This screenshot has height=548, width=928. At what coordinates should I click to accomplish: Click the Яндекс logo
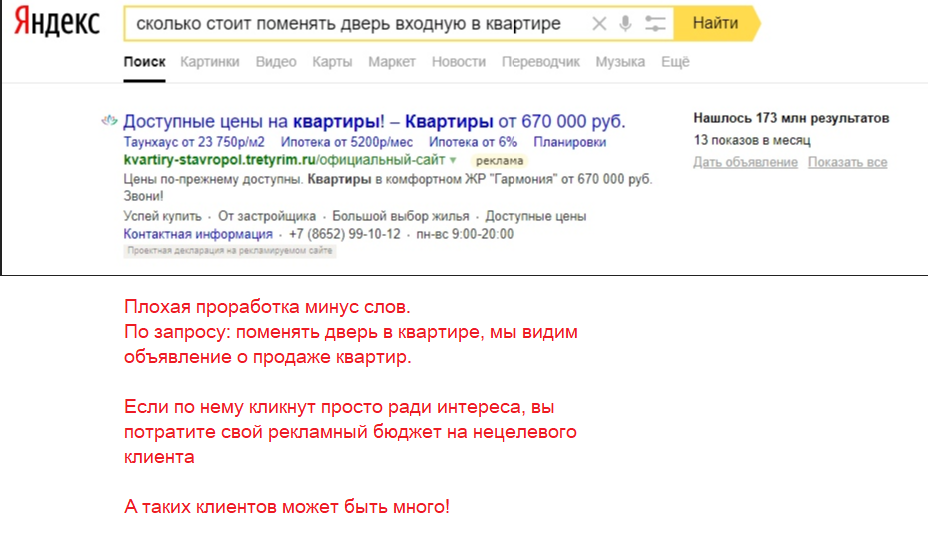(x=57, y=22)
